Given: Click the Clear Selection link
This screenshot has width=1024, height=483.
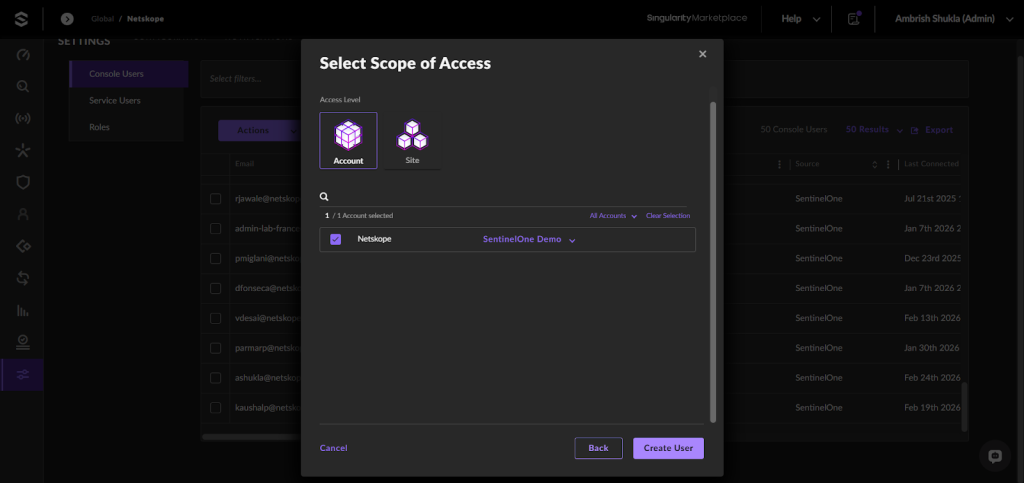Looking at the screenshot, I should (x=667, y=215).
